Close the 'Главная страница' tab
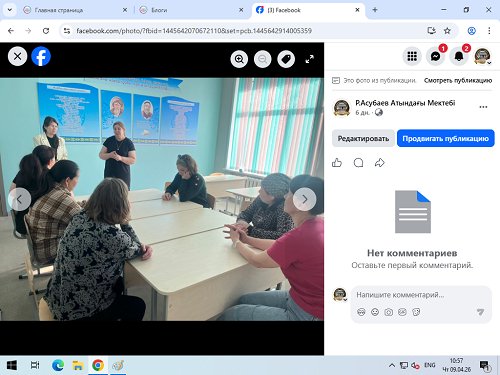Image resolution: width=500 pixels, height=375 pixels. (x=125, y=10)
